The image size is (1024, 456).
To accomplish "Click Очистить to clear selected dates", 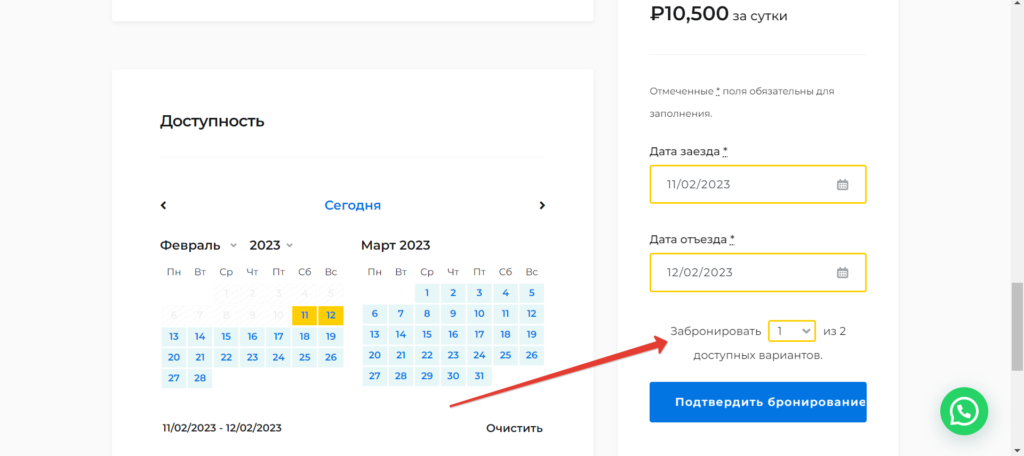I will click(514, 428).
